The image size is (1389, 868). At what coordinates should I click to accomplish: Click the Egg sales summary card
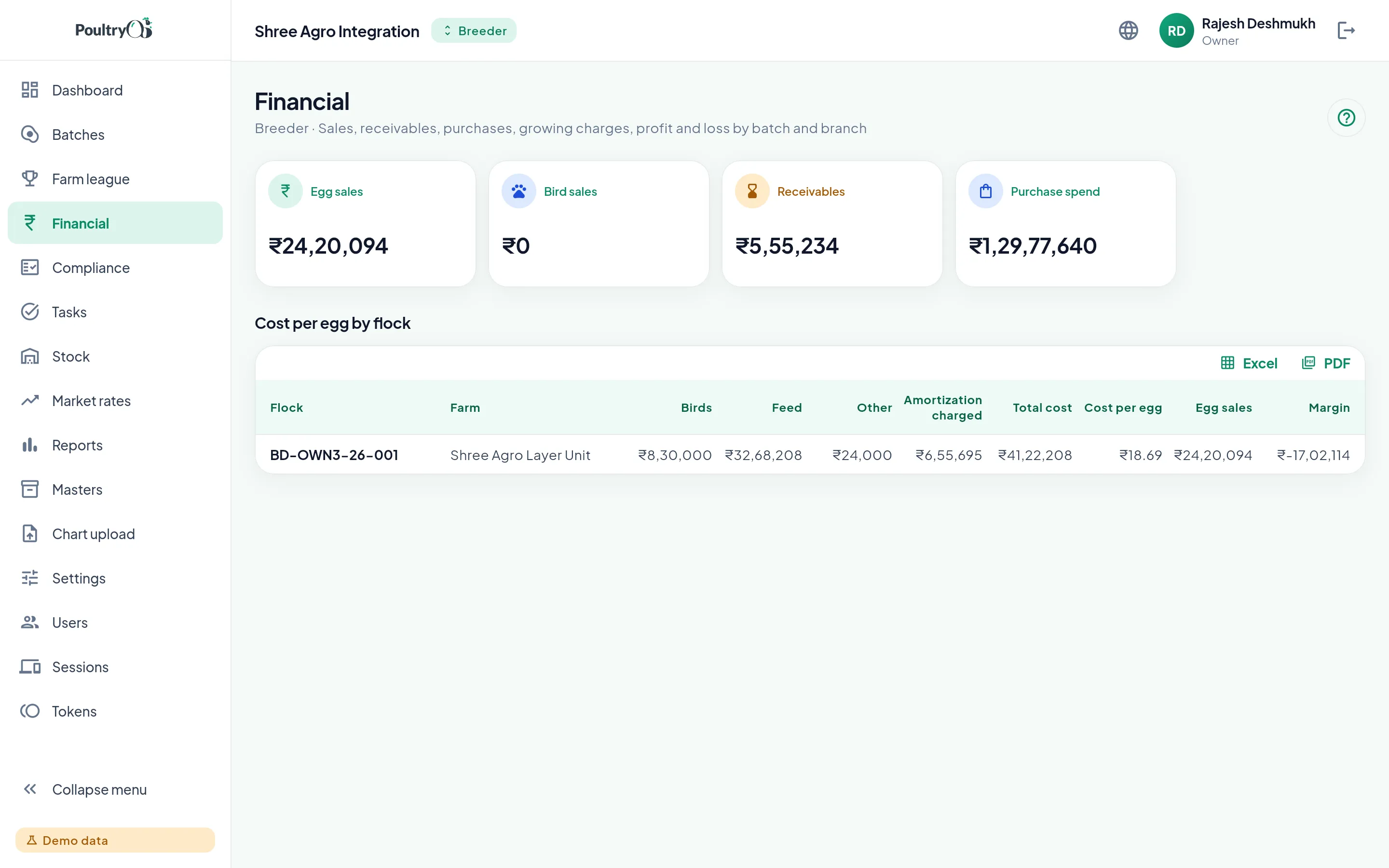tap(366, 224)
